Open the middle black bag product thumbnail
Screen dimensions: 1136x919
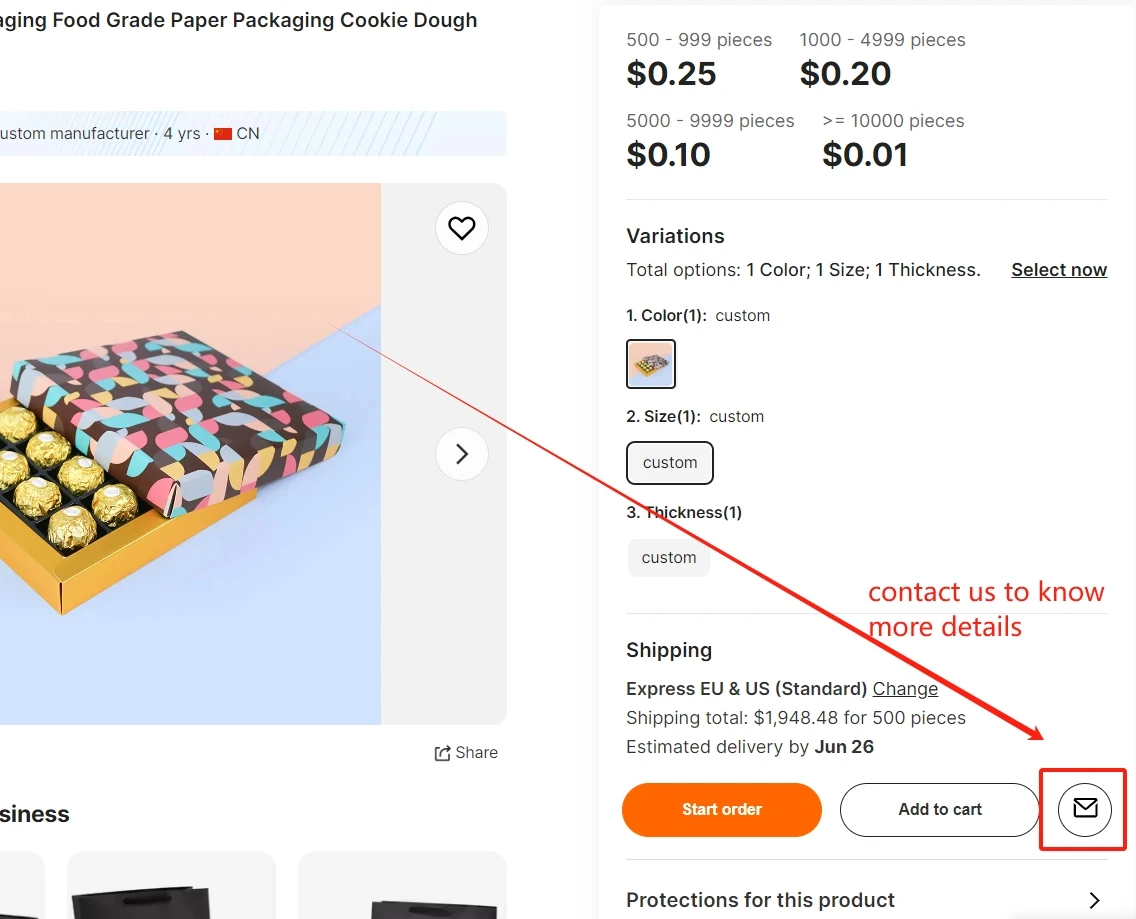click(171, 887)
